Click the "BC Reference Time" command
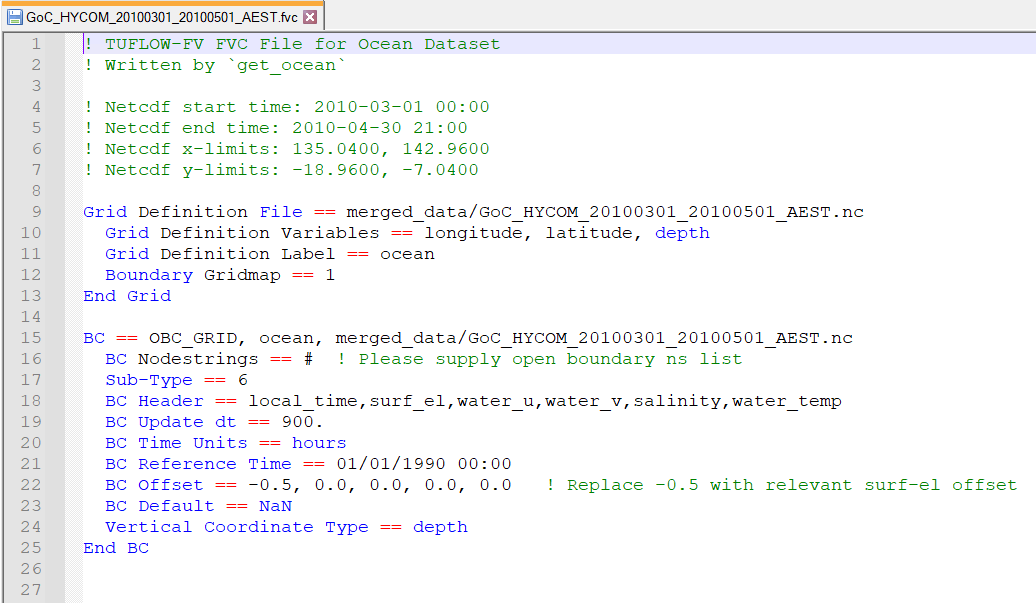This screenshot has width=1036, height=603. coord(198,464)
